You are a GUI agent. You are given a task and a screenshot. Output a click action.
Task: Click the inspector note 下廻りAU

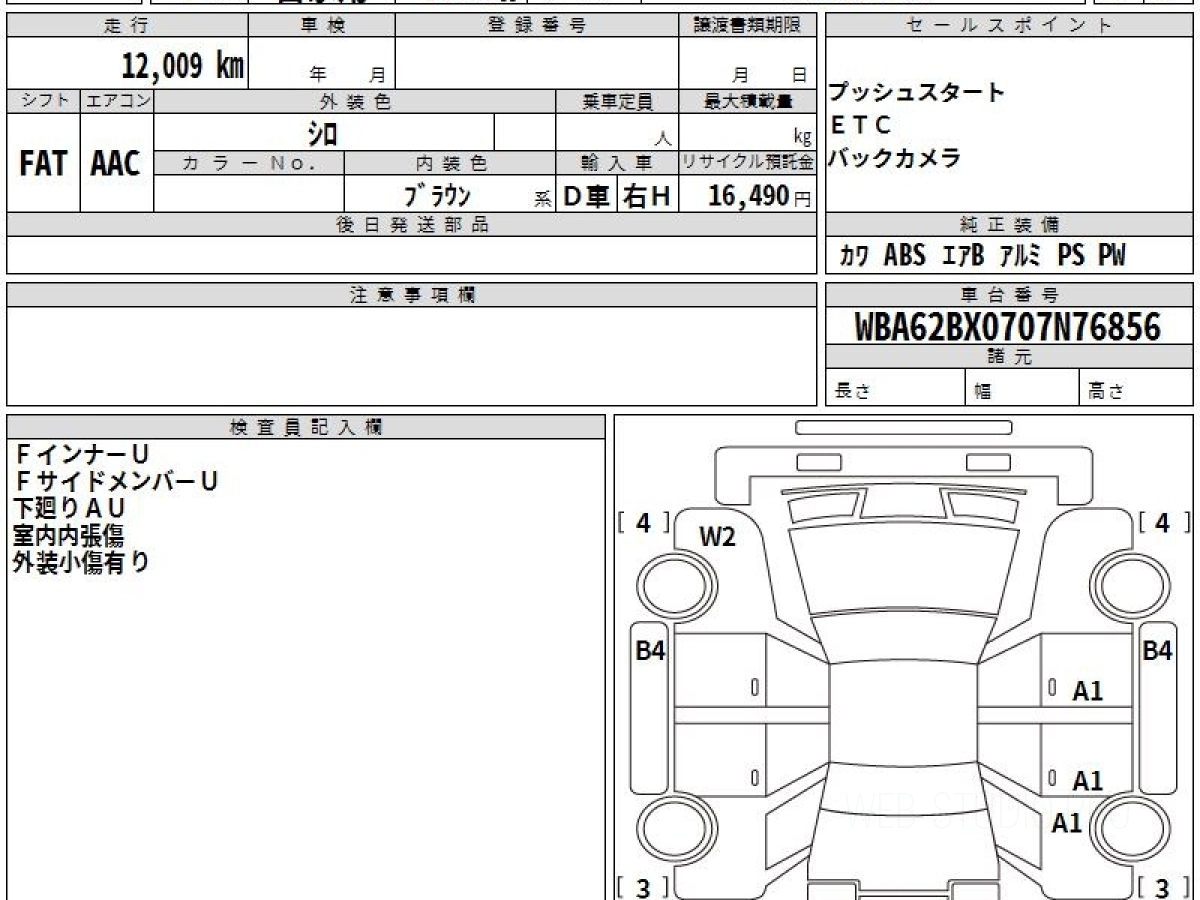point(69,509)
